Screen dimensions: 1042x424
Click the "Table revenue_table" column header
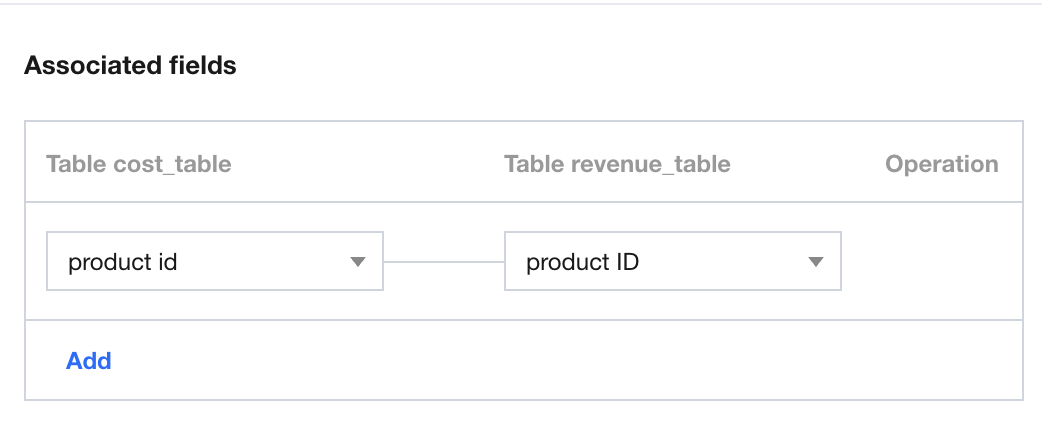[617, 164]
